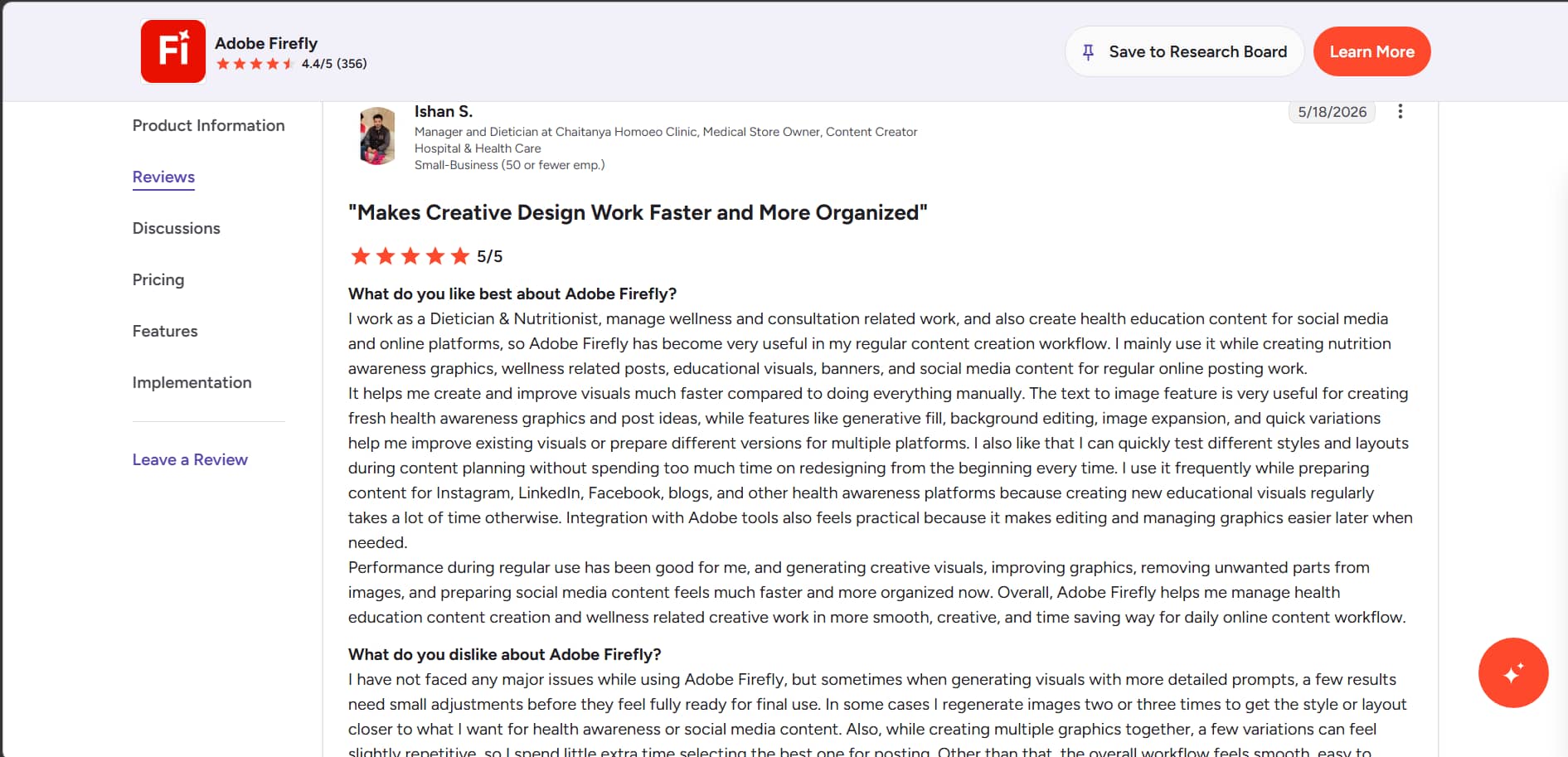Image resolution: width=1568 pixels, height=757 pixels.
Task: Click reviewer name Ishan S.
Action: 443,111
